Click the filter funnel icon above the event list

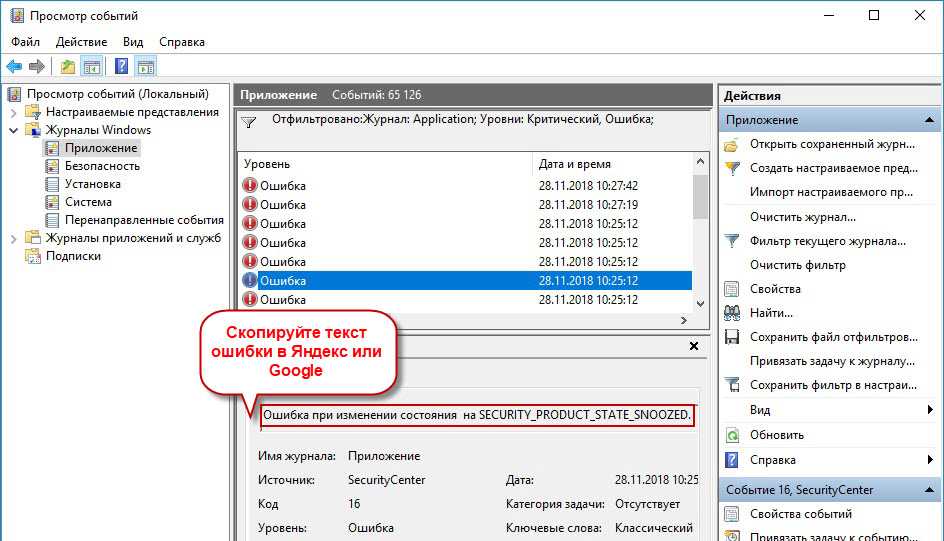[x=249, y=122]
